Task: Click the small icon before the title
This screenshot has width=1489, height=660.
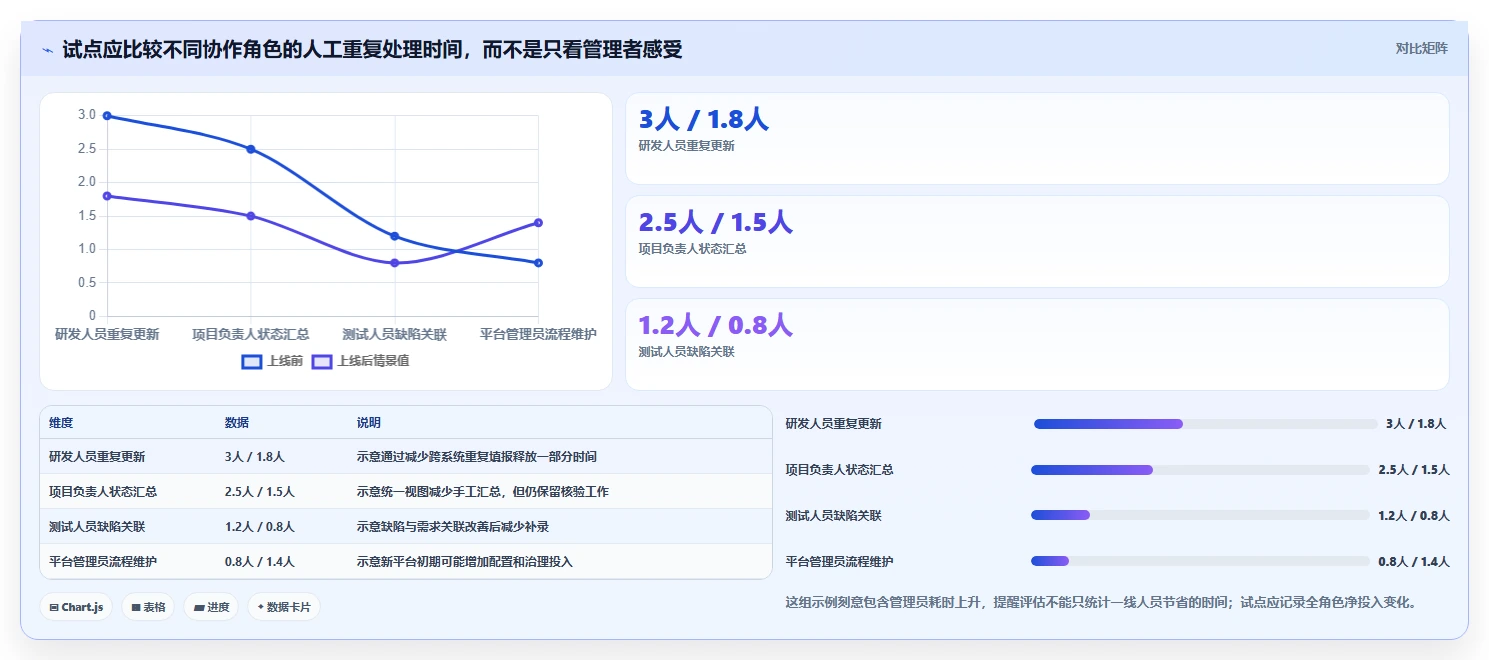Action: 47,50
